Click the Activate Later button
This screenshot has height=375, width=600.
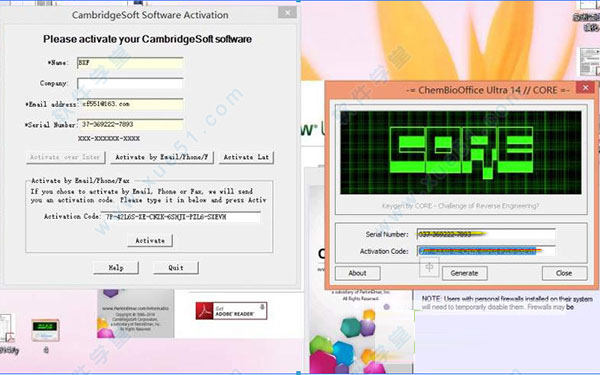click(246, 157)
